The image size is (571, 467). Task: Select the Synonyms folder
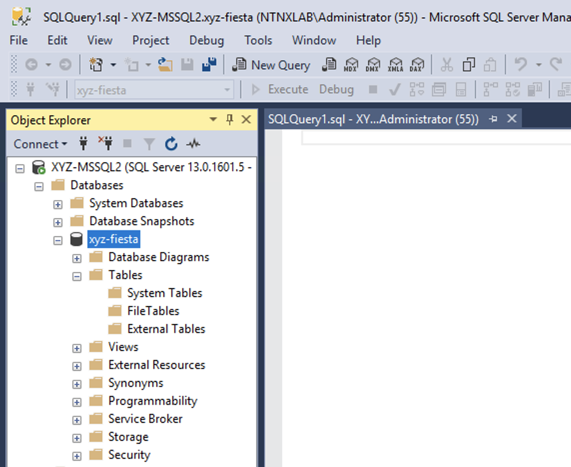135,383
